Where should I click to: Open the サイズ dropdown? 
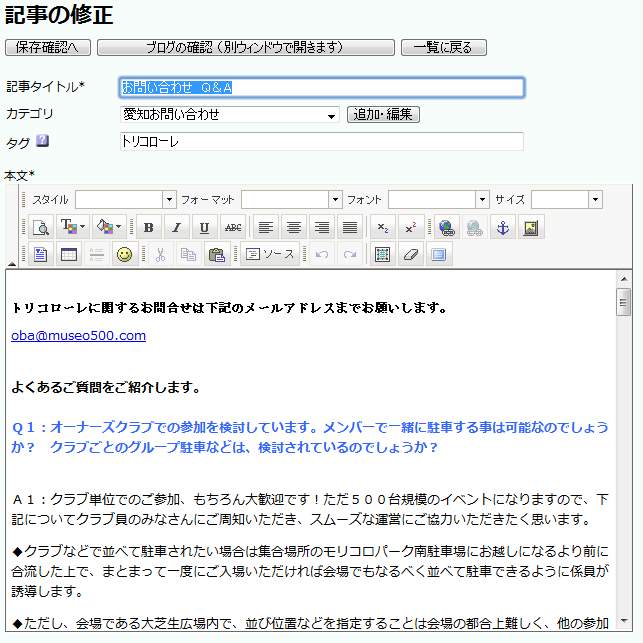[567, 200]
